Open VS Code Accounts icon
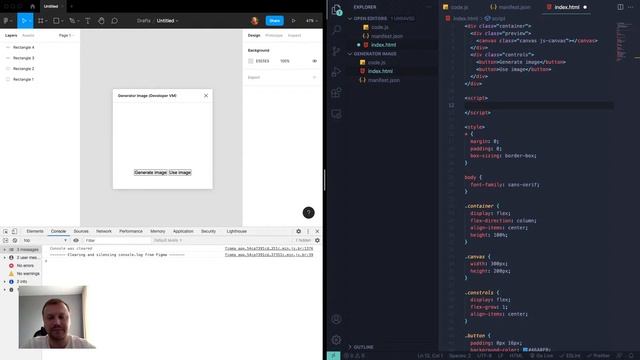The image size is (640, 360). [x=336, y=319]
